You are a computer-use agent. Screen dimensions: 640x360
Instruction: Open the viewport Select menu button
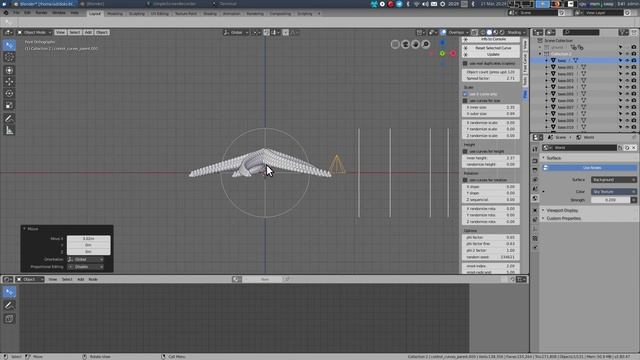[x=74, y=32]
